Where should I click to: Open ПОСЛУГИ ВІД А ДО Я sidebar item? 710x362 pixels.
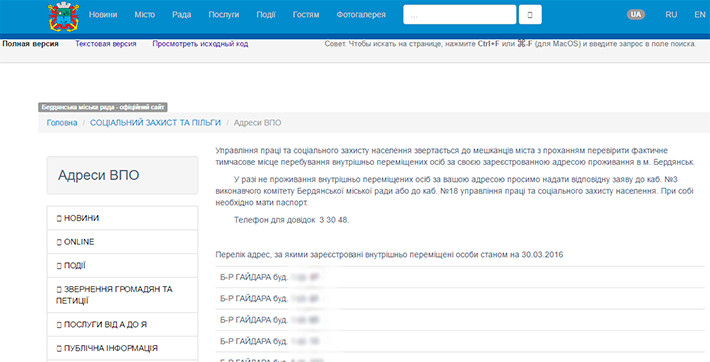point(122,324)
